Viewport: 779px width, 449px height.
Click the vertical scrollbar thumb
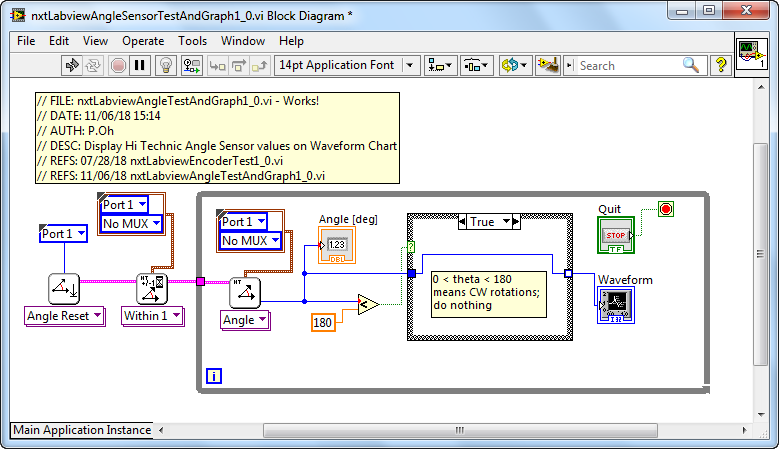point(761,254)
